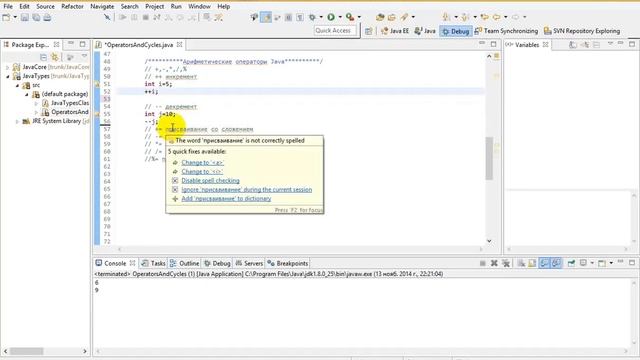Viewport: 640px width, 360px height.
Task: Click the Drop to Frame icon
Action: point(207,17)
